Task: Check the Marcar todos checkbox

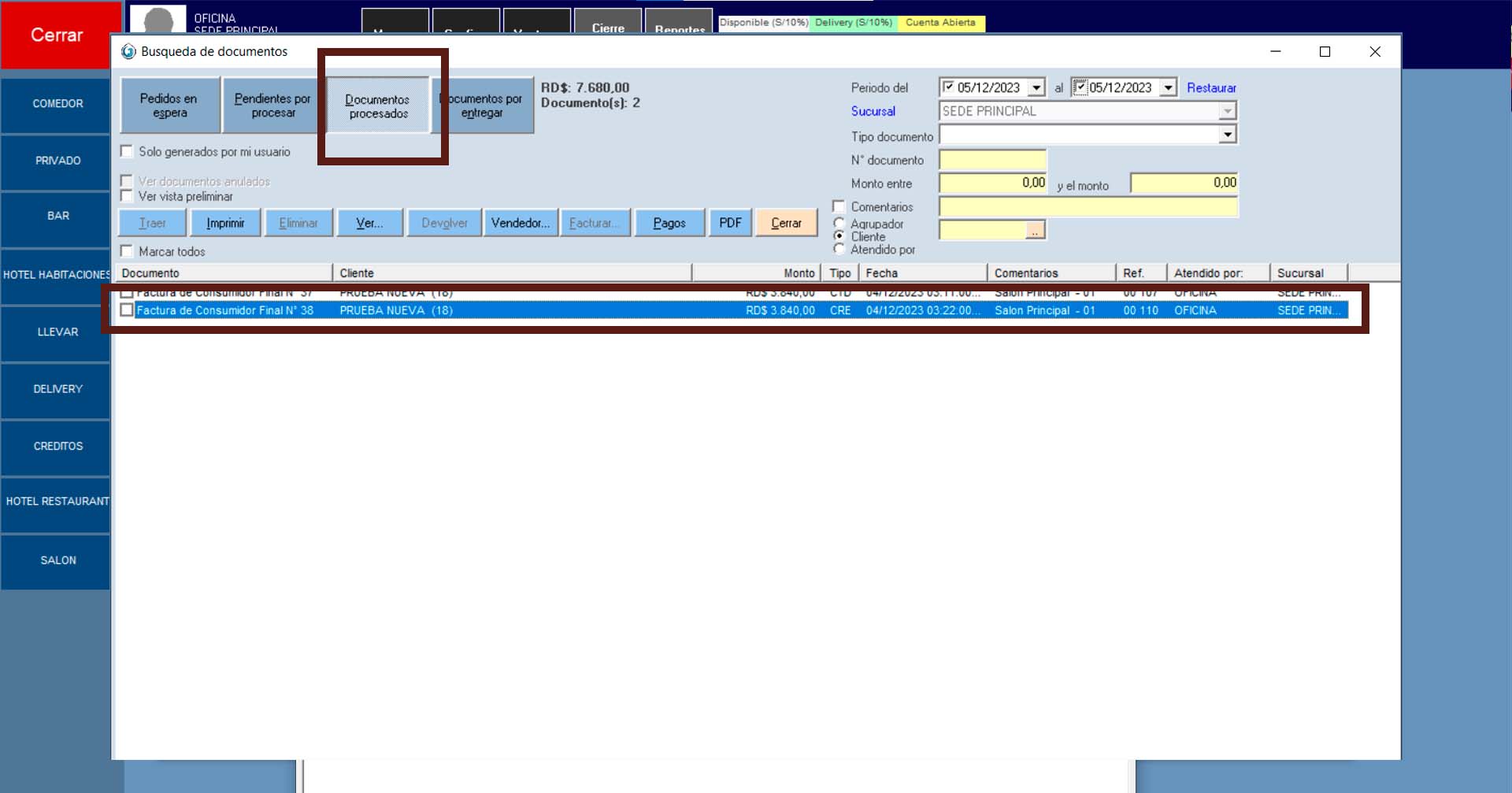Action: (x=127, y=251)
